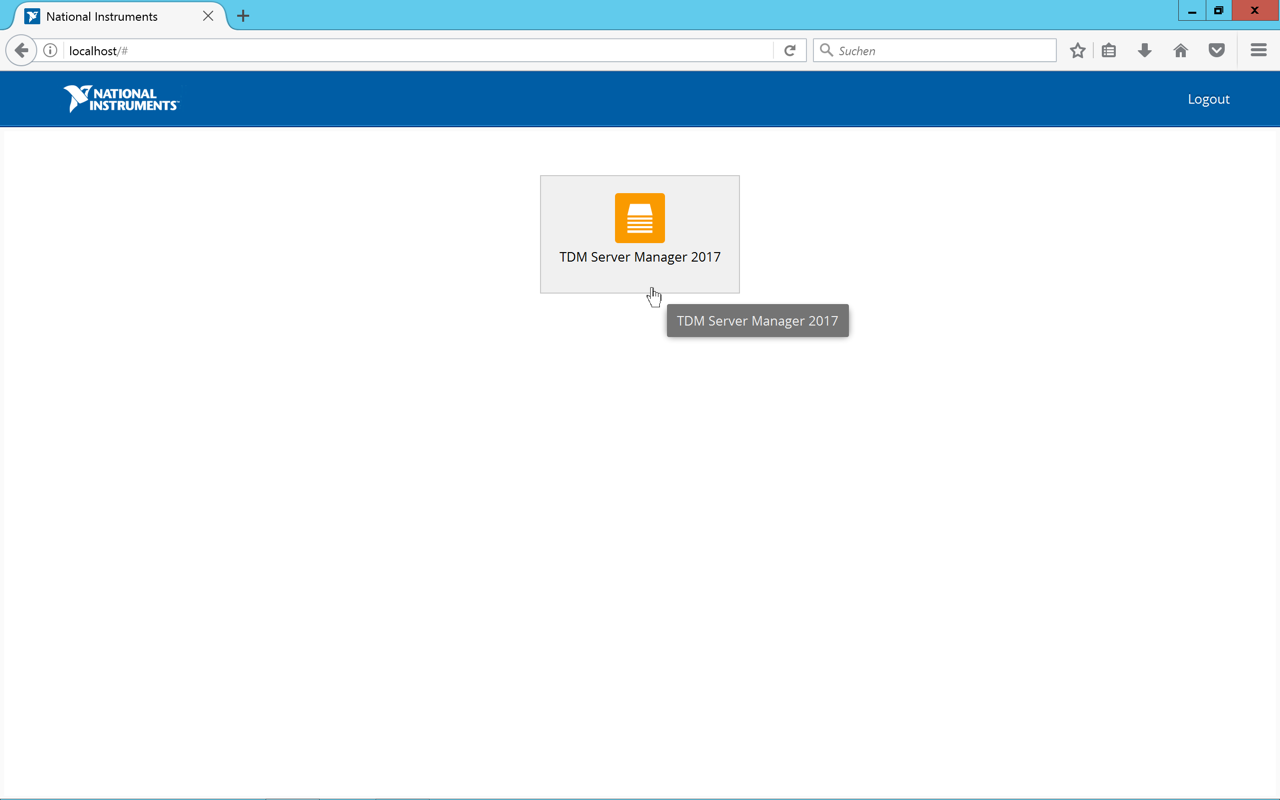Open the browser hamburger menu

1258,50
